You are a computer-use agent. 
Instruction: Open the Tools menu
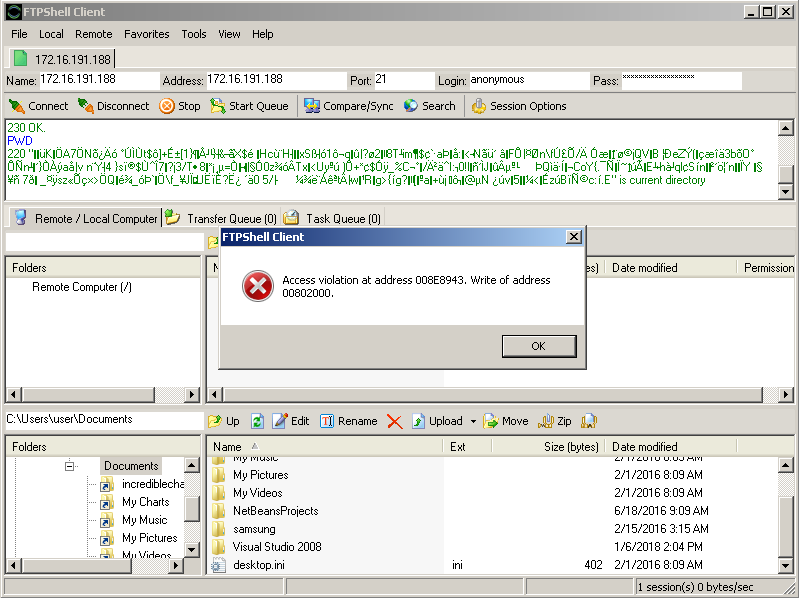pos(194,34)
